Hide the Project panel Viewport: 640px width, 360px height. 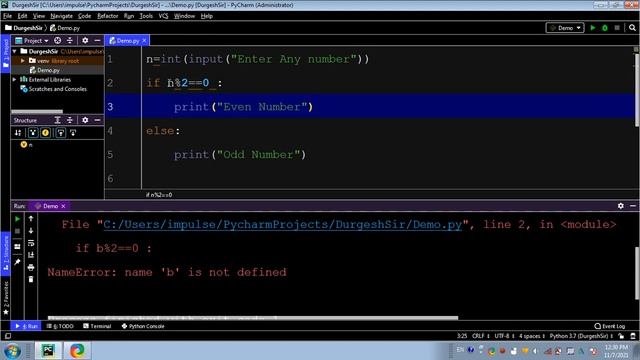pyautogui.click(x=97, y=40)
